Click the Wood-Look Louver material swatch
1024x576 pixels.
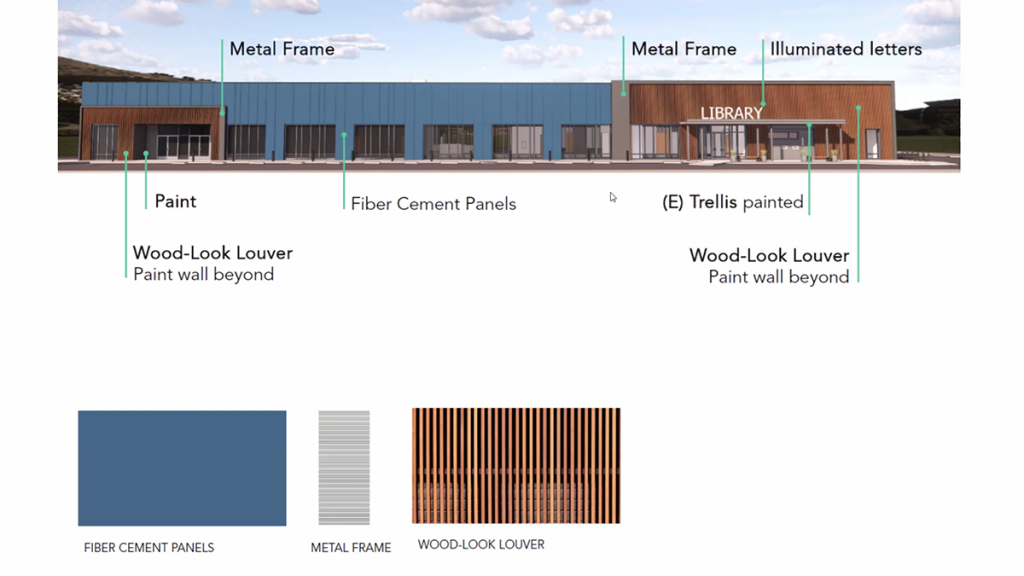(x=516, y=466)
